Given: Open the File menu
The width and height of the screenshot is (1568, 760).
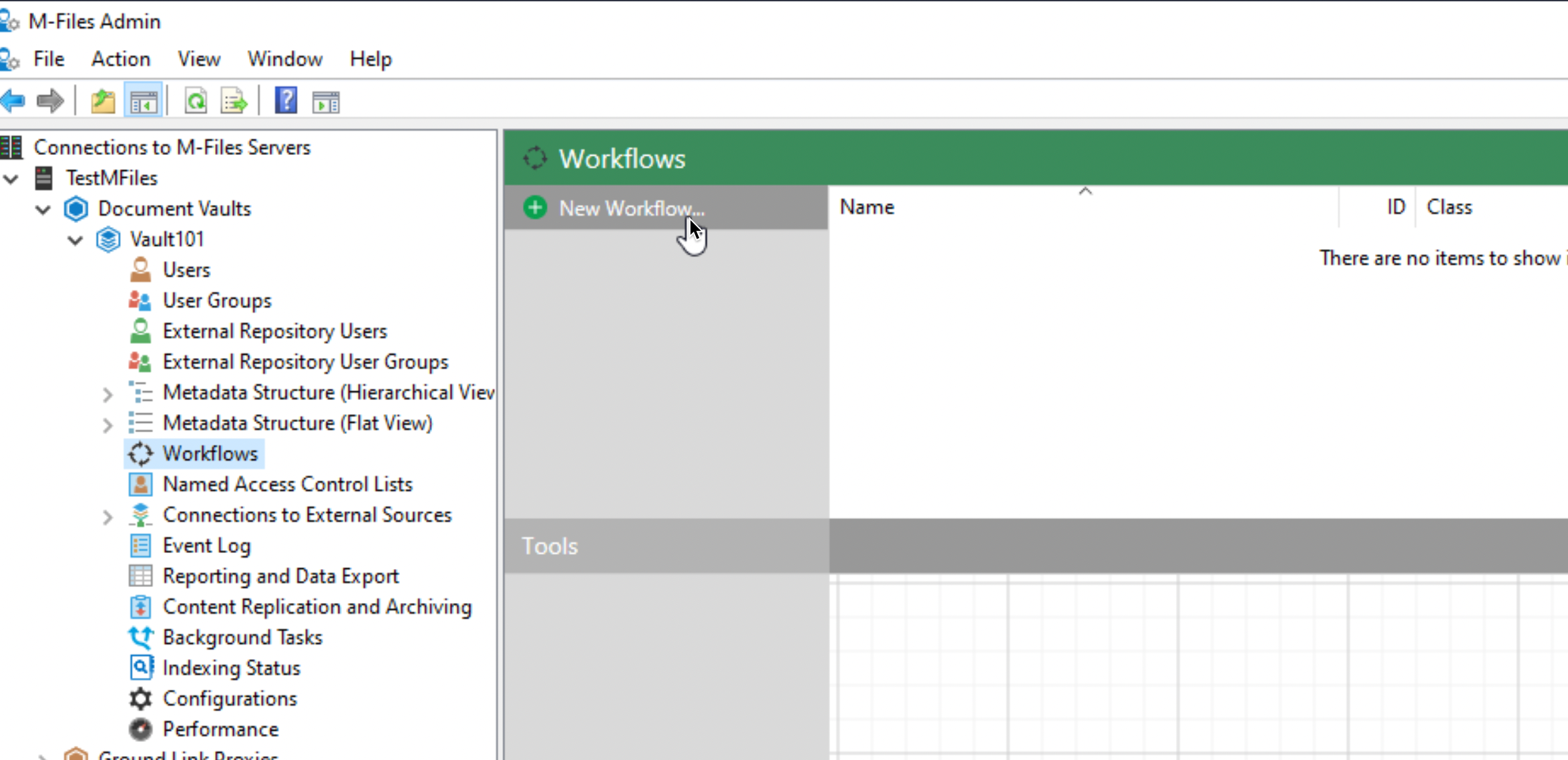Looking at the screenshot, I should click(x=49, y=59).
